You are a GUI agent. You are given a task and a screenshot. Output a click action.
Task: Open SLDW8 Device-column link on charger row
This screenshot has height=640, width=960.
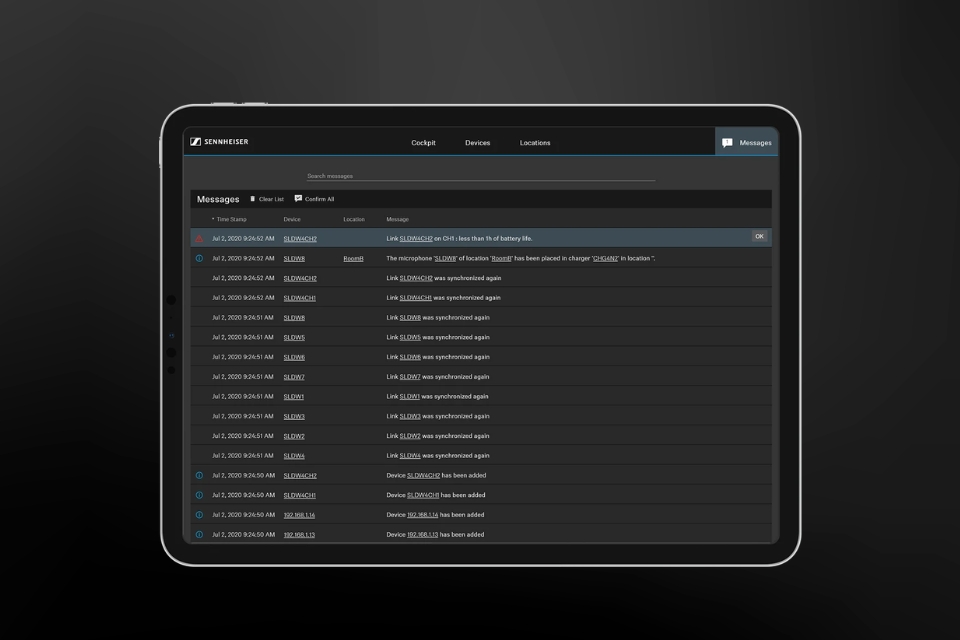pyautogui.click(x=294, y=258)
